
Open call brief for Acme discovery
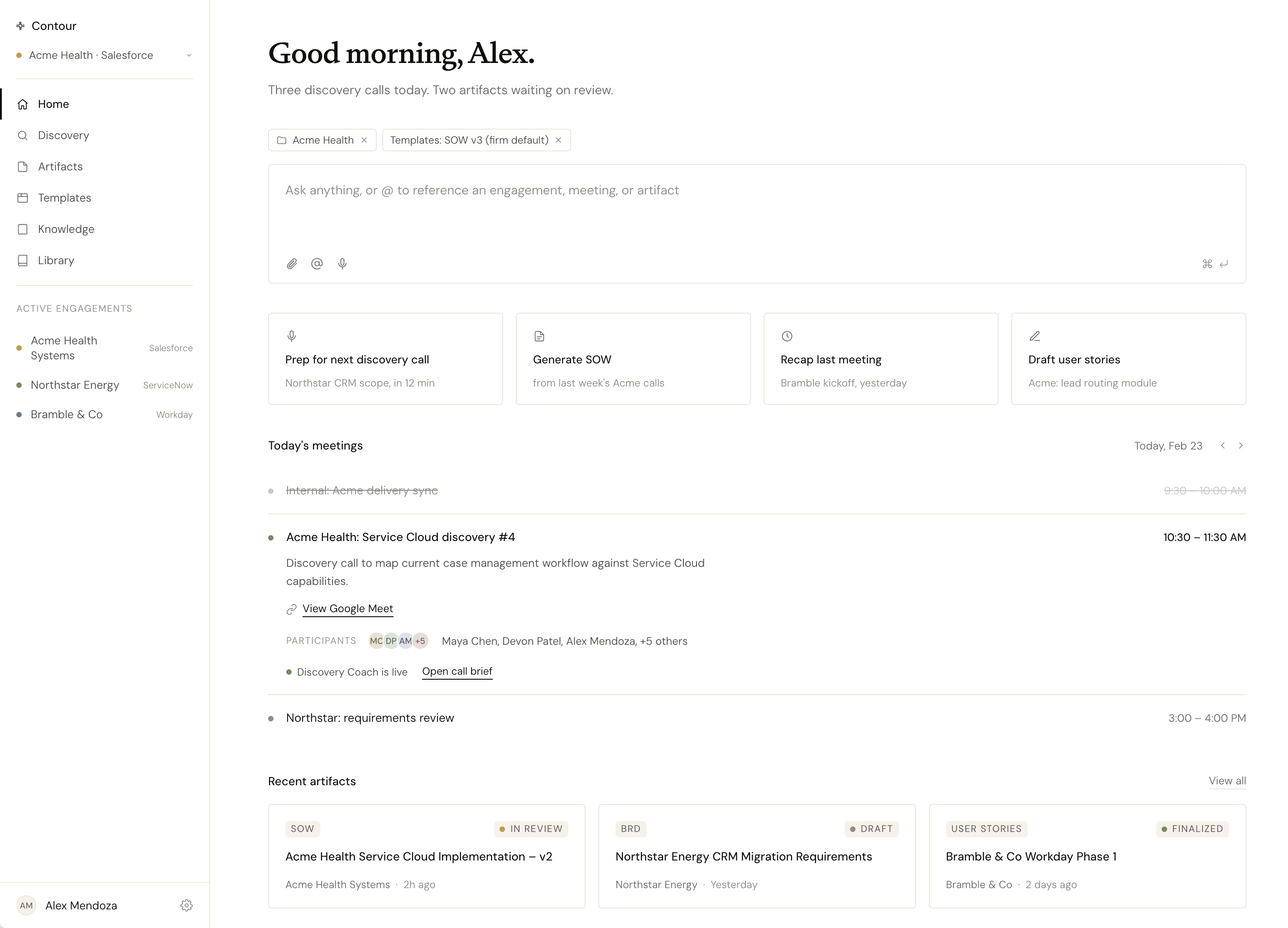(457, 671)
